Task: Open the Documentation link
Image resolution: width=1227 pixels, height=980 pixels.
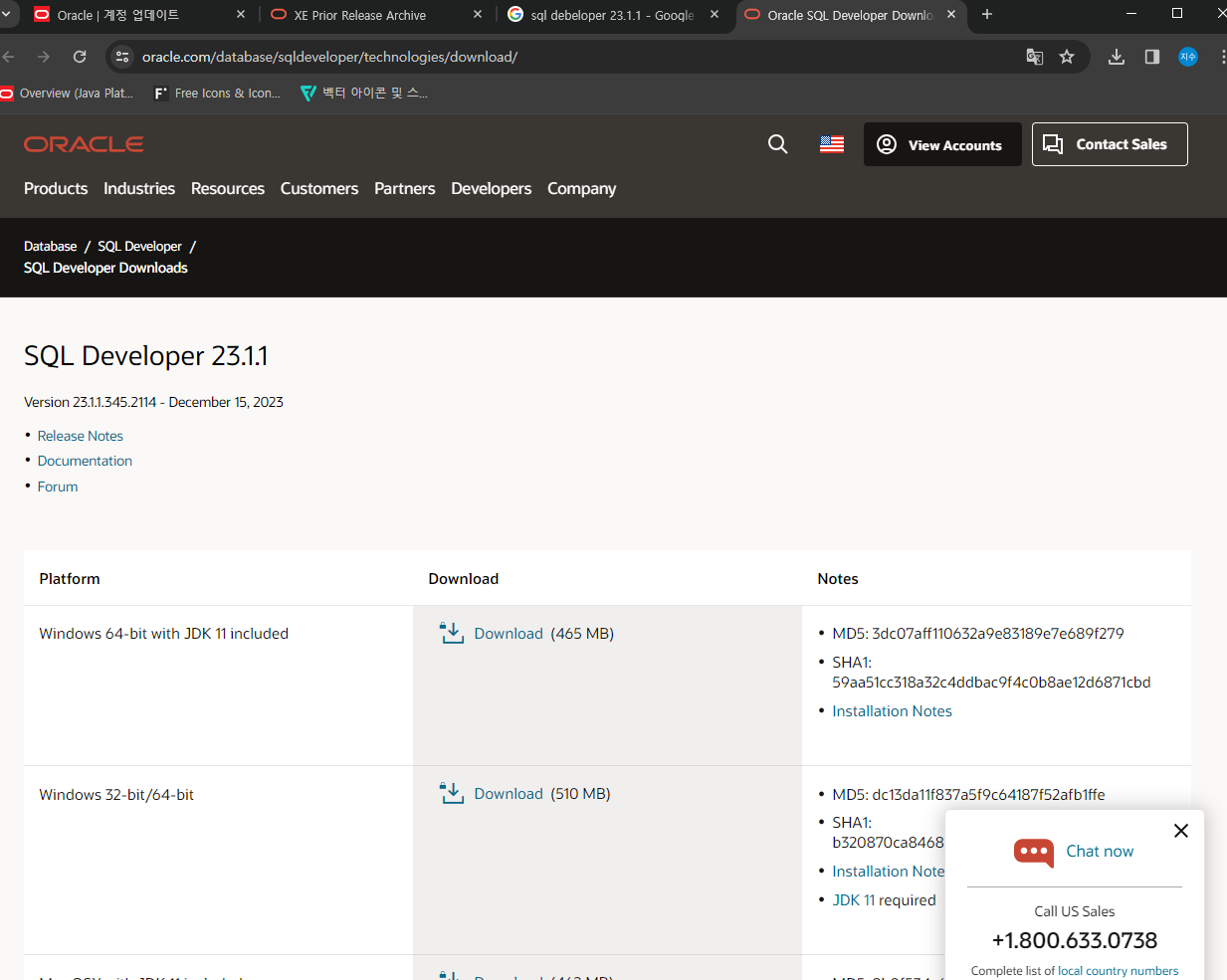Action: (x=85, y=461)
